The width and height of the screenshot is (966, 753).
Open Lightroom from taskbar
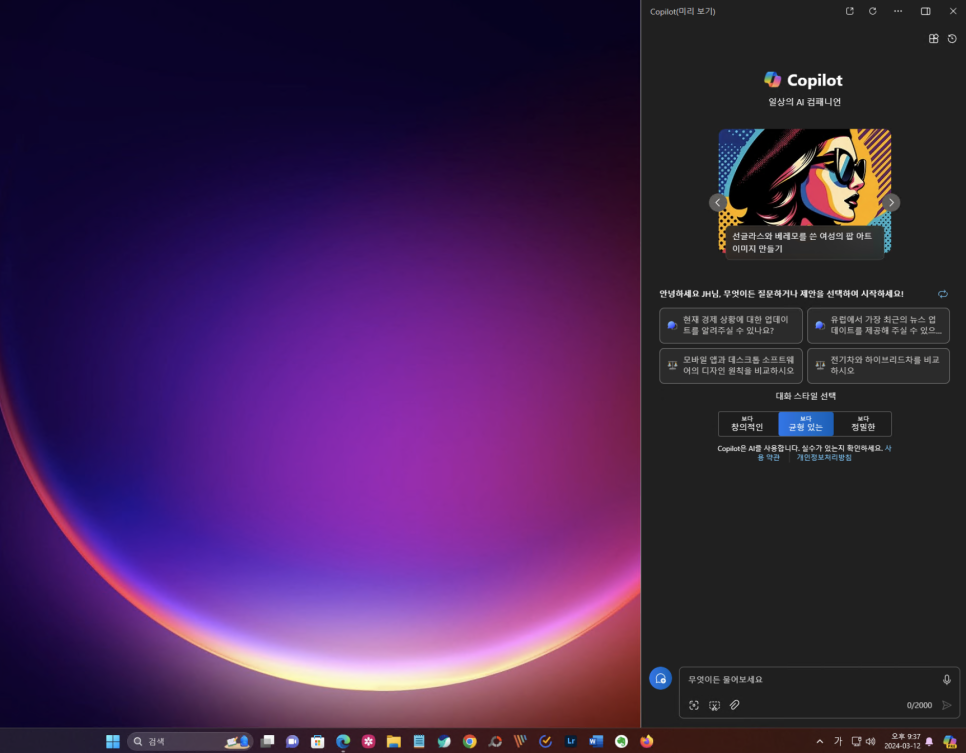pyautogui.click(x=570, y=741)
